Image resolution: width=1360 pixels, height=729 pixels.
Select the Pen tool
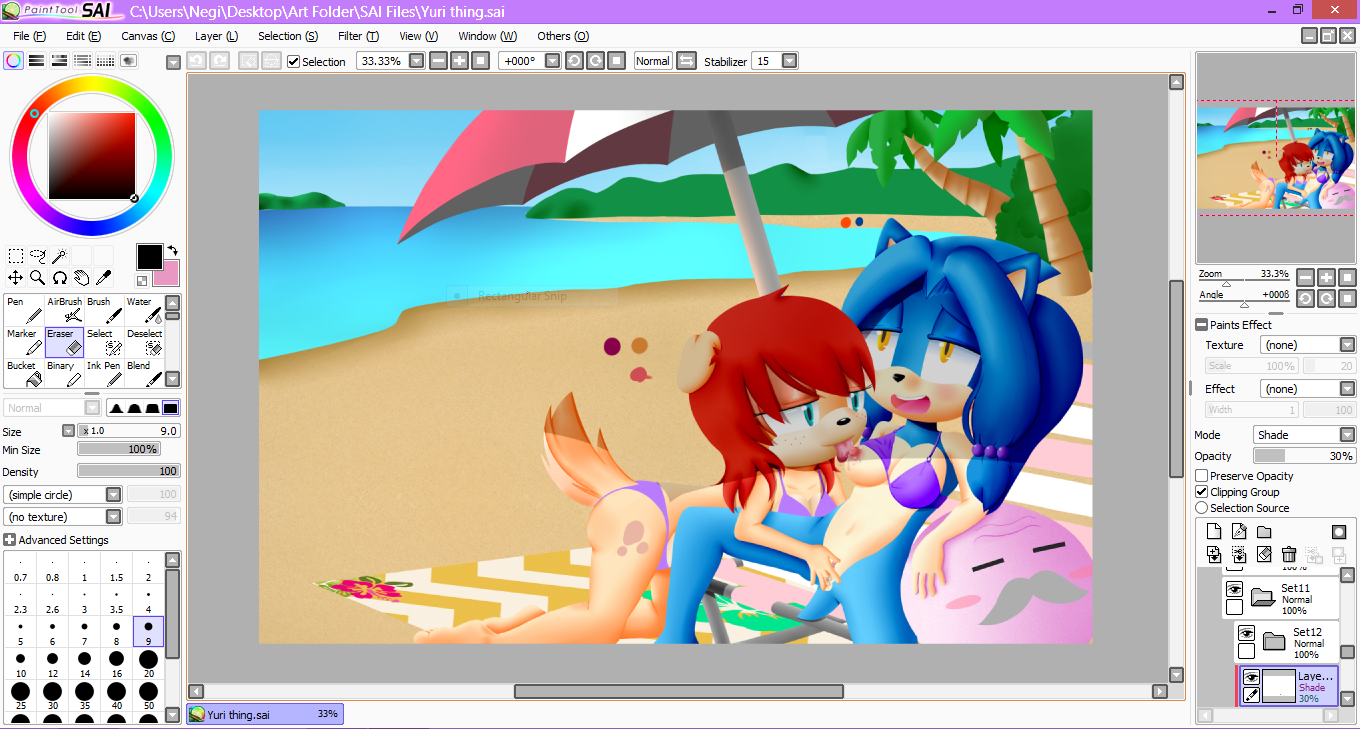pyautogui.click(x=24, y=310)
